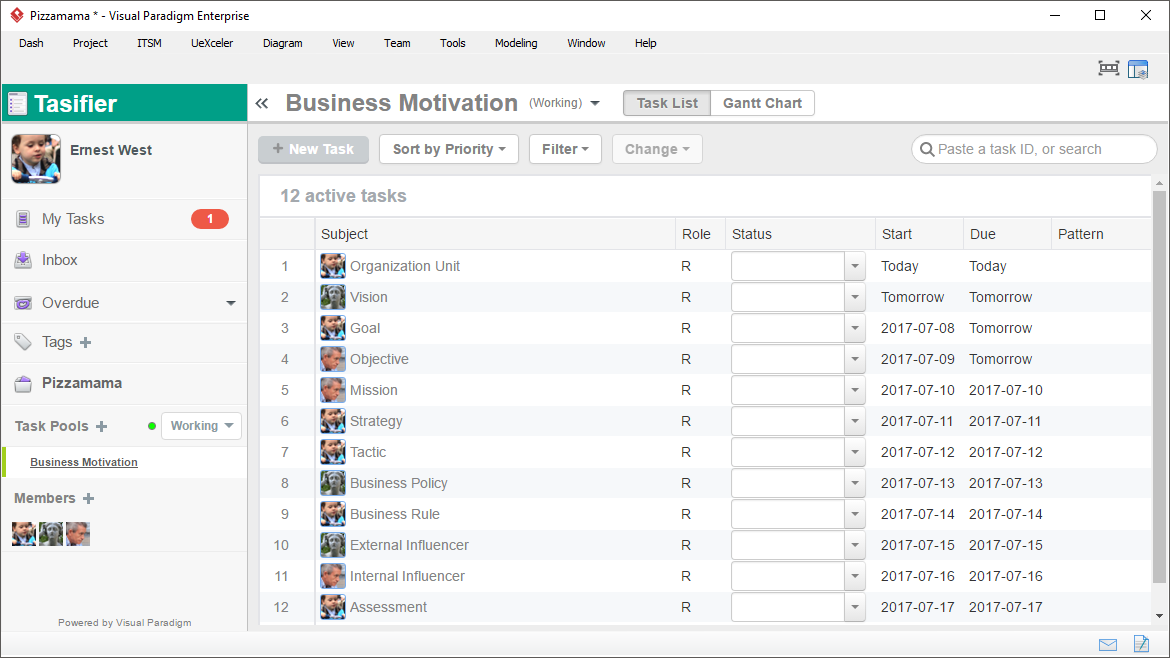The height and width of the screenshot is (658, 1170).
Task: Click Ernest West's avatar thumbnail
Action: point(35,159)
